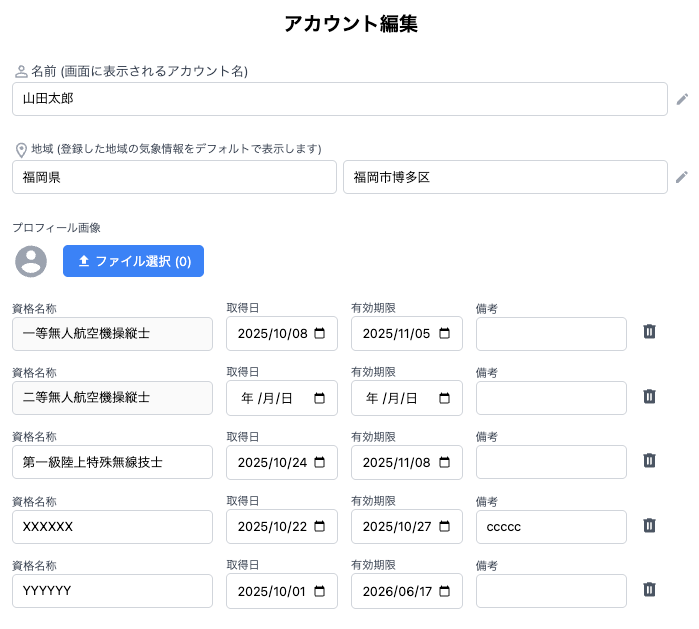Click the city field showing 福岡市博多区
Screen dimensions: 699x629
point(505,177)
